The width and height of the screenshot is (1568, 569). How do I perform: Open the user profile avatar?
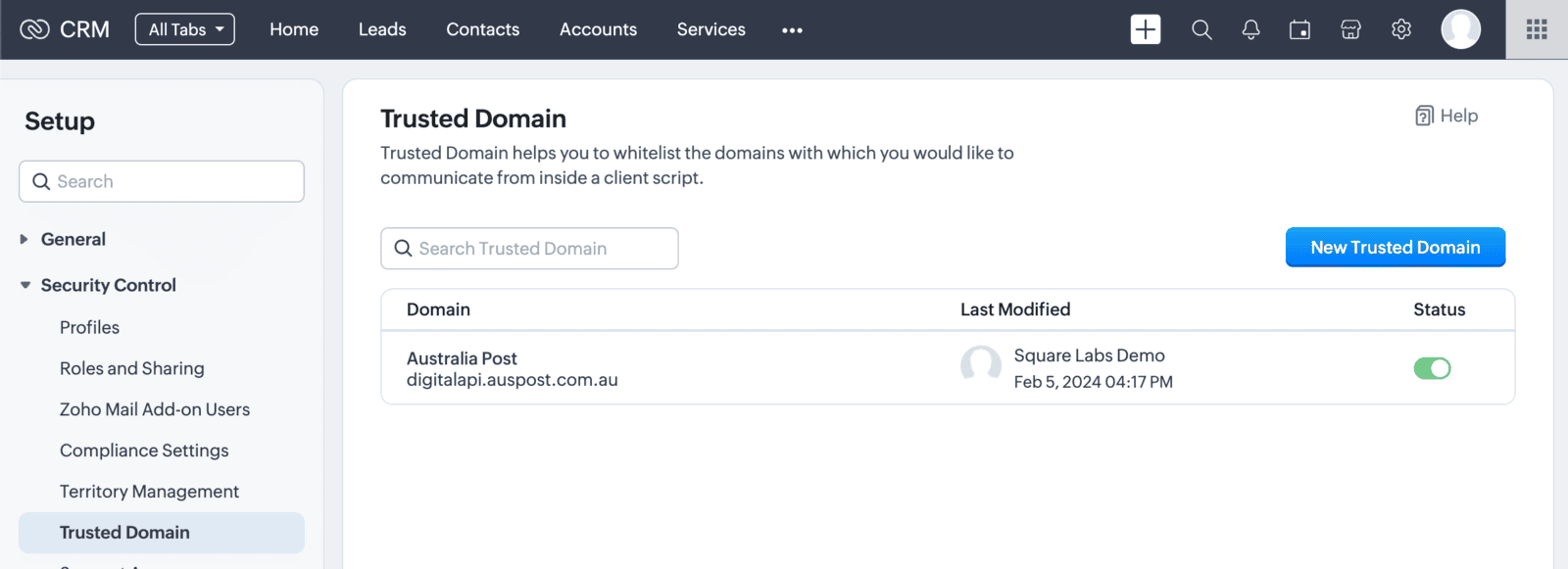tap(1460, 29)
